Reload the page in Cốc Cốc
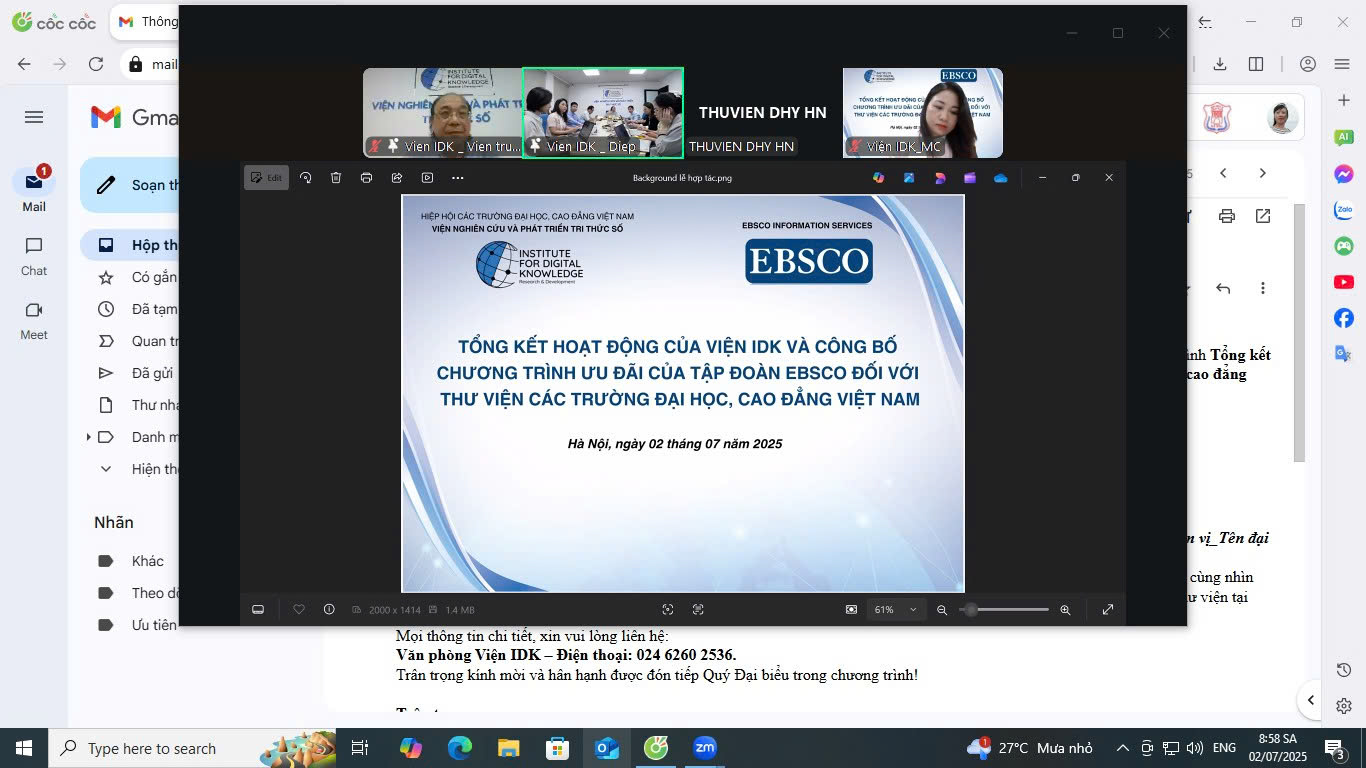 (96, 64)
